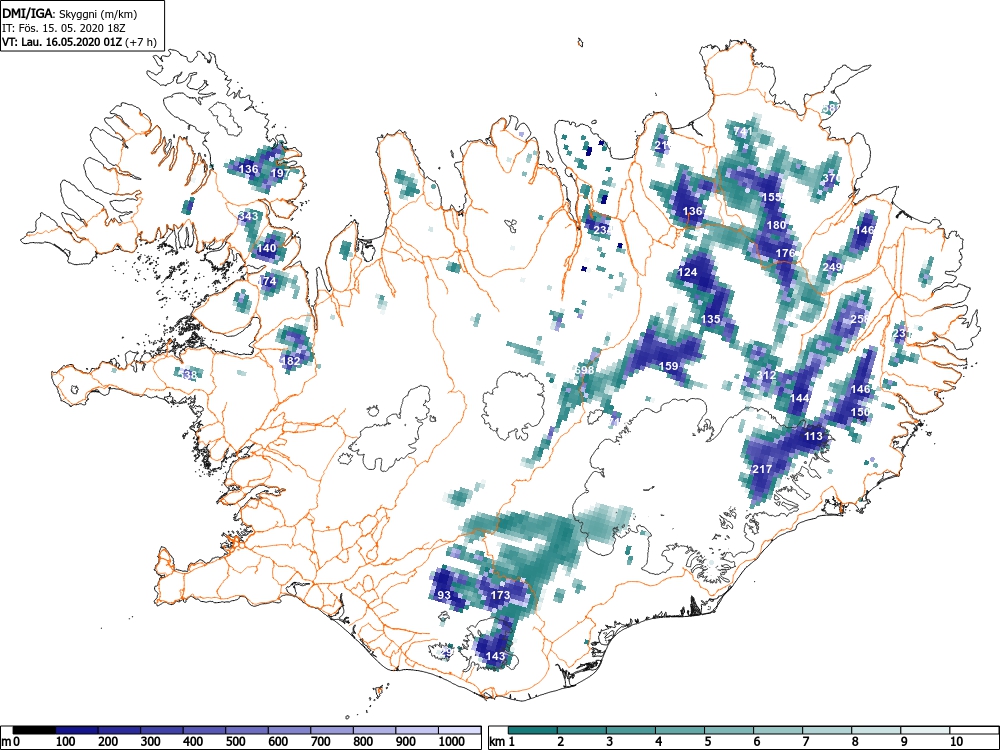The width and height of the screenshot is (1000, 750).
Task: Click the visibility value 144
Action: pyautogui.click(x=800, y=399)
